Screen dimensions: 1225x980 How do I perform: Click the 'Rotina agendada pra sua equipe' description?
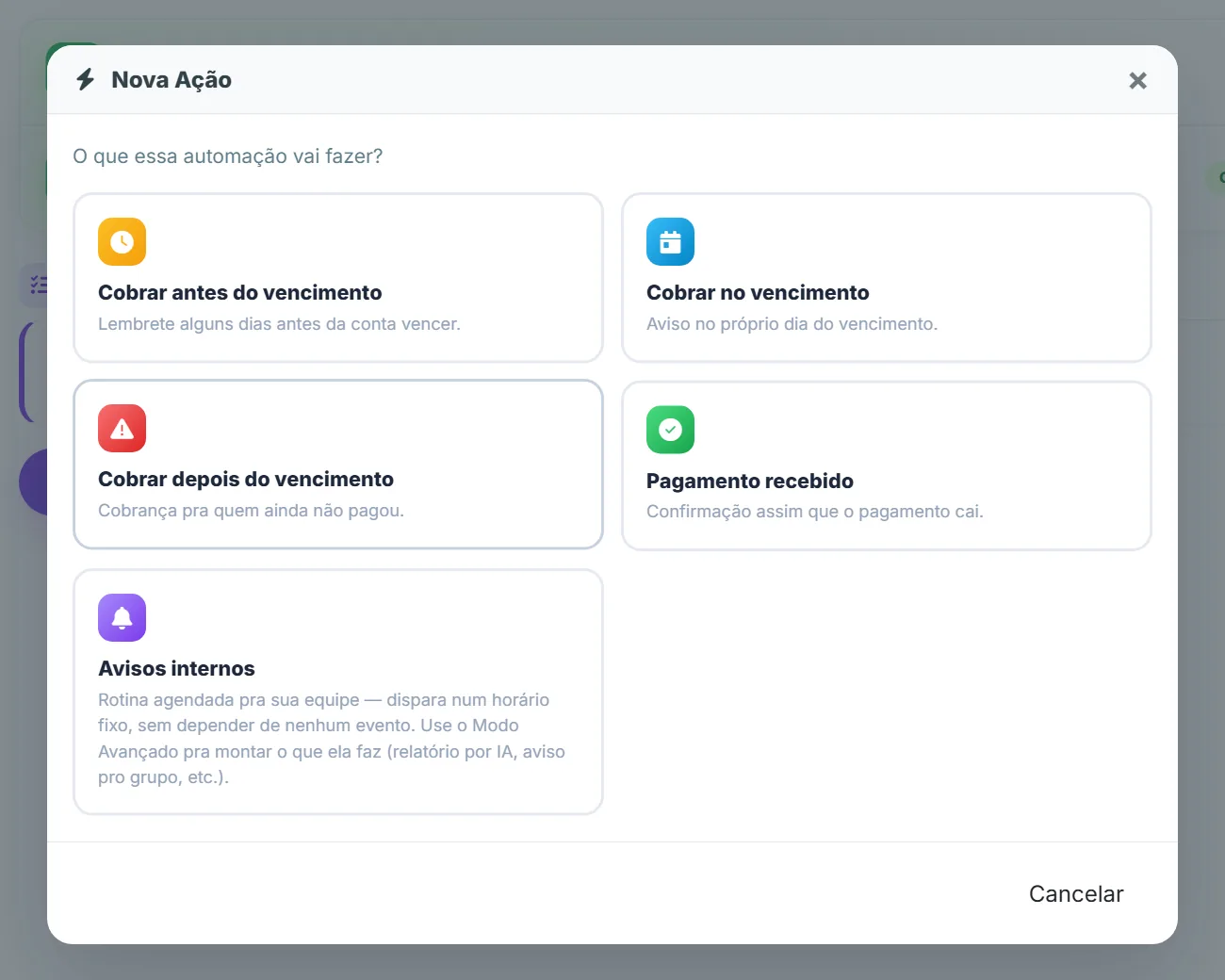[332, 738]
